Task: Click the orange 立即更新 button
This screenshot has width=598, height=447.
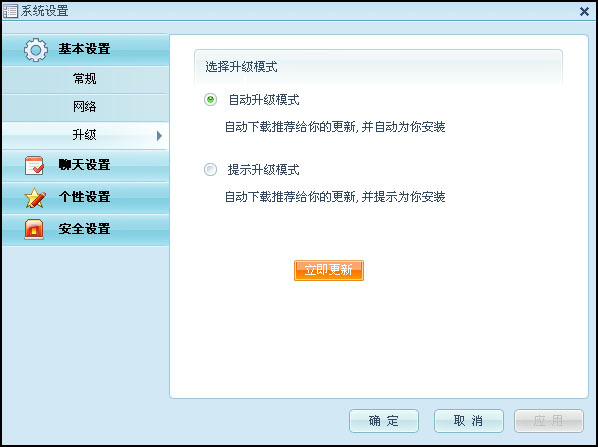Action: click(329, 270)
